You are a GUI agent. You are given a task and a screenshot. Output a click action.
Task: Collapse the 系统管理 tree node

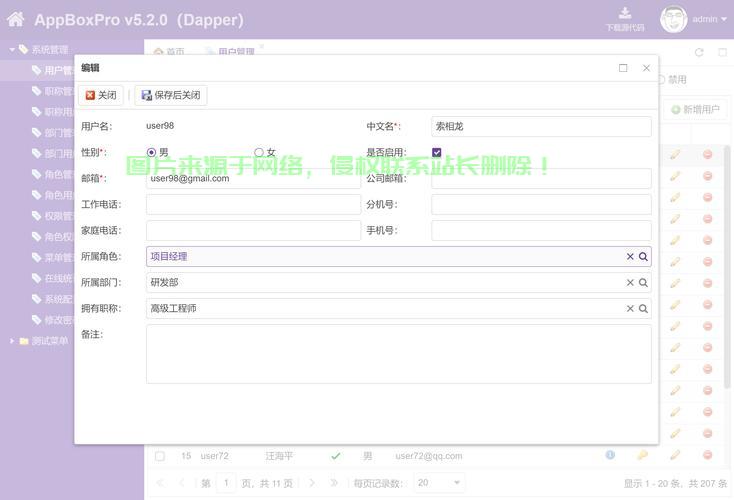(12, 49)
